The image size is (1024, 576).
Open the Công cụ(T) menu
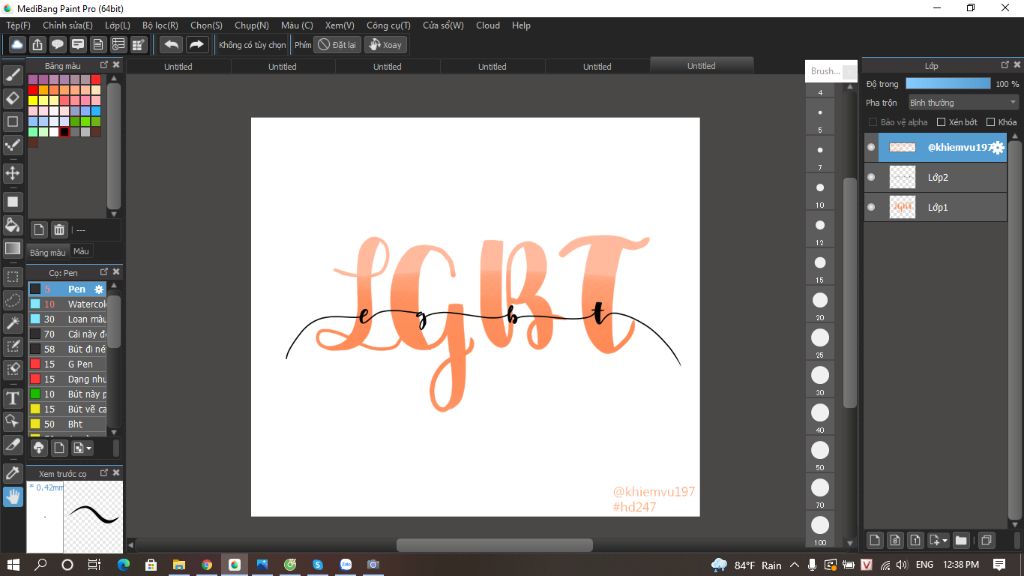[x=388, y=25]
